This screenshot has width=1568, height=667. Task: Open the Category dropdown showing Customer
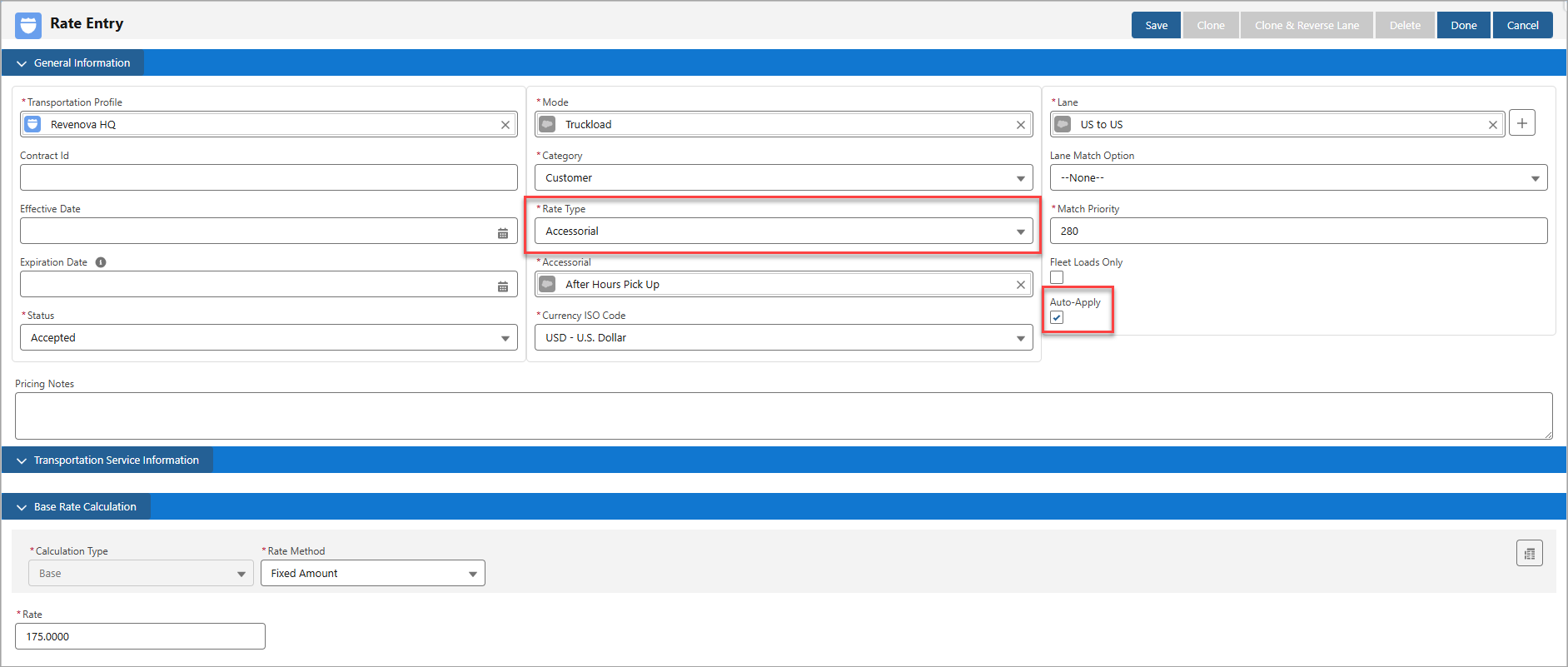(x=784, y=177)
